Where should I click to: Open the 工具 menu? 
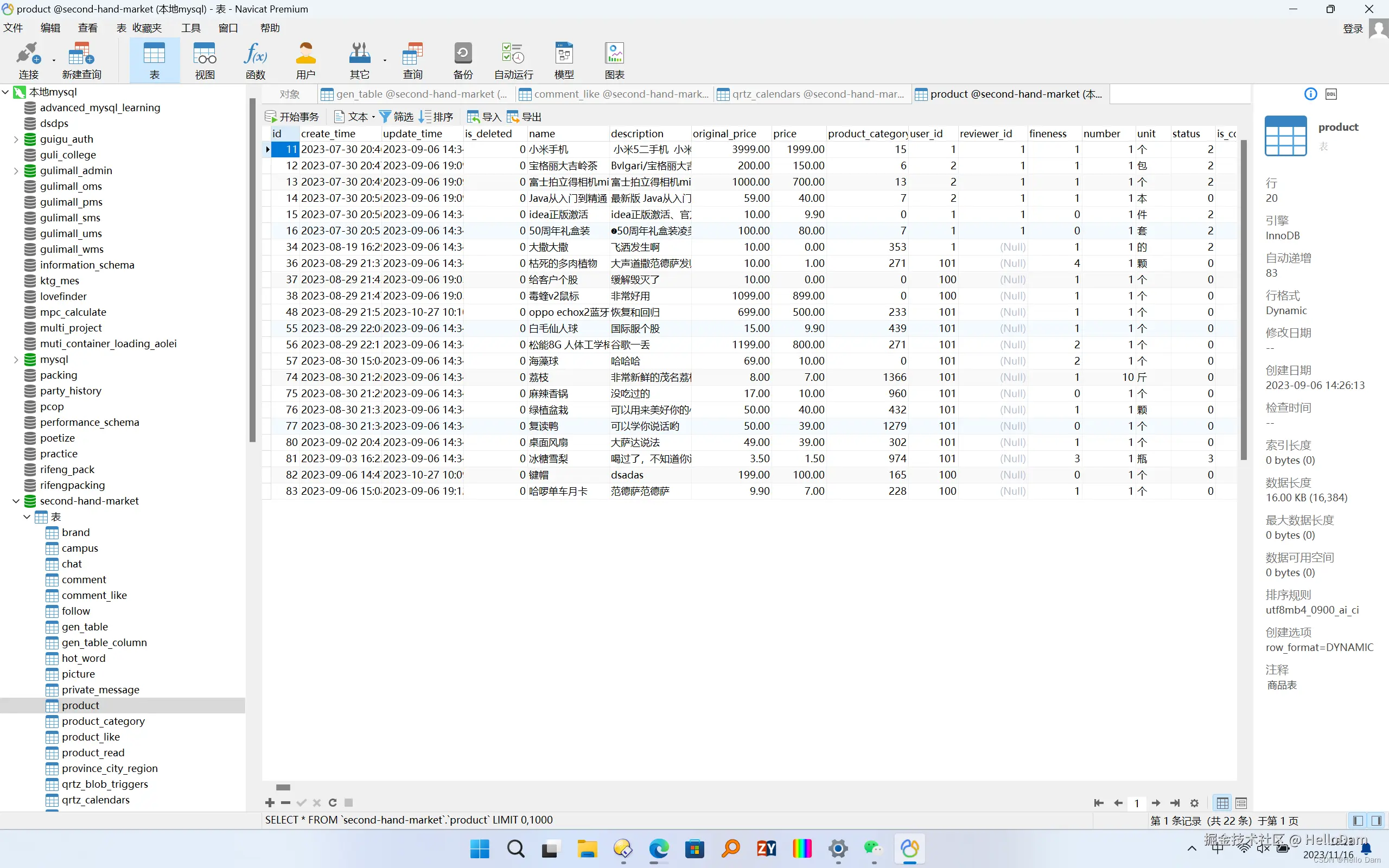pos(190,28)
